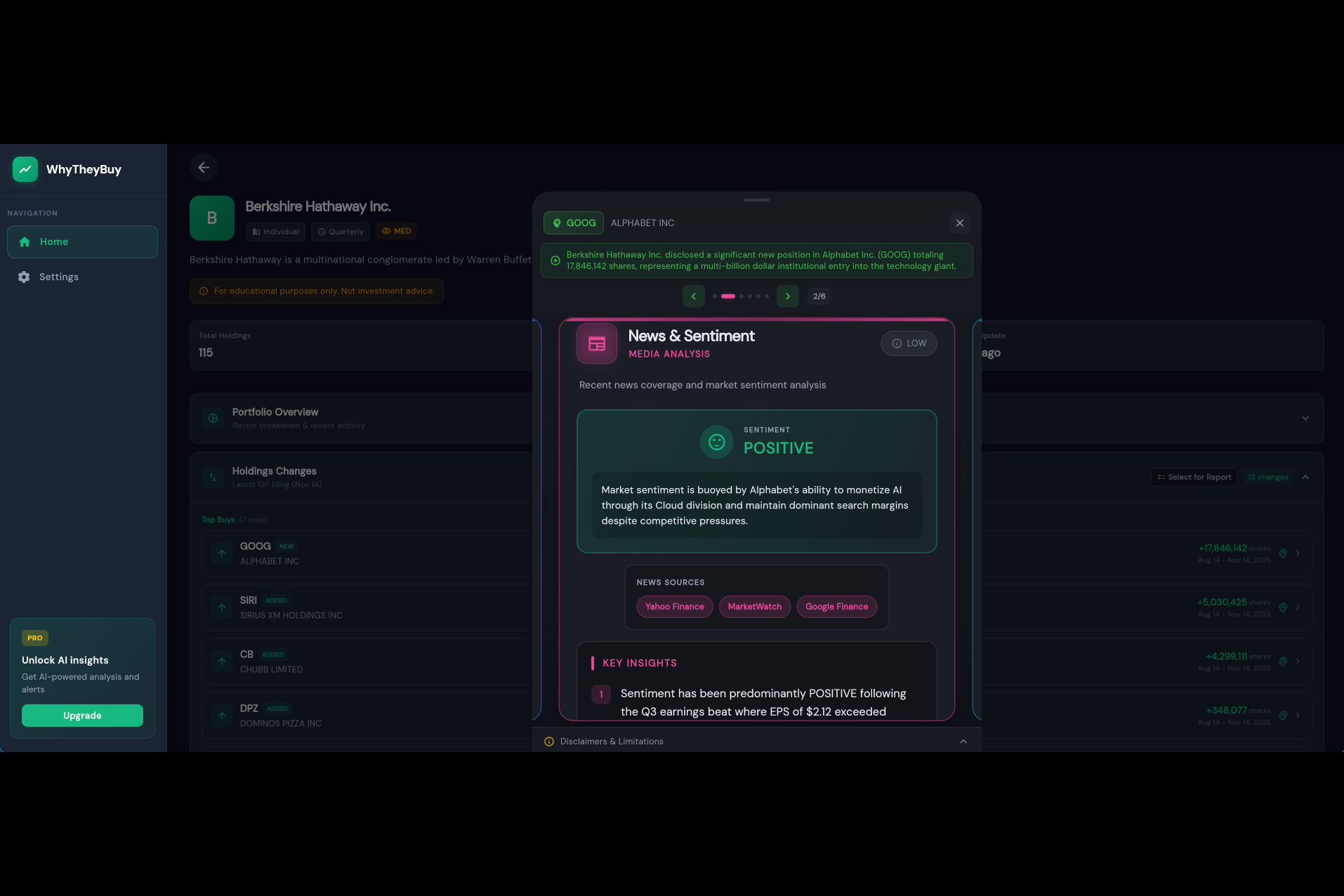This screenshot has height=896, width=1344.
Task: Open the MarketWatch news source
Action: point(755,607)
